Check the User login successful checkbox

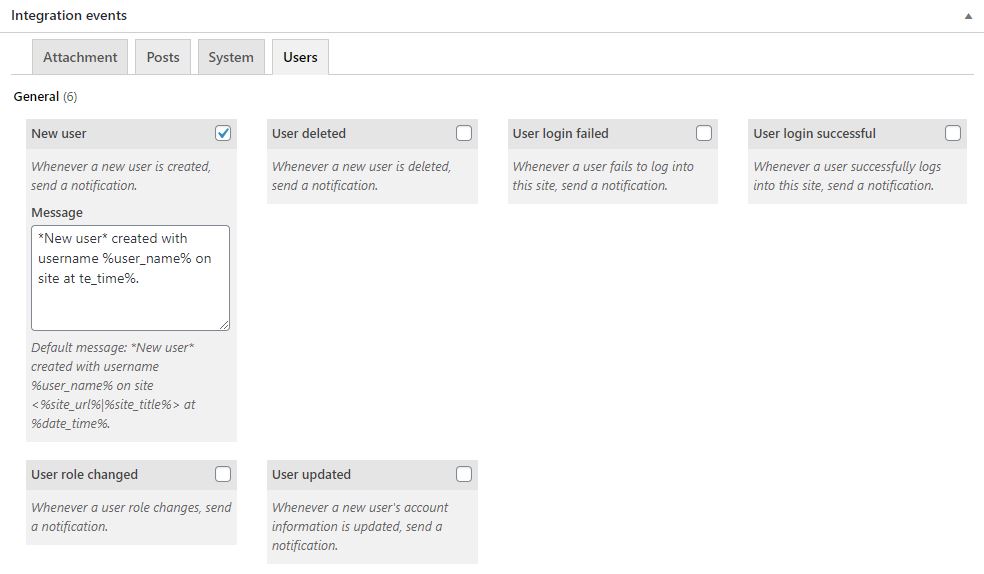click(x=953, y=133)
